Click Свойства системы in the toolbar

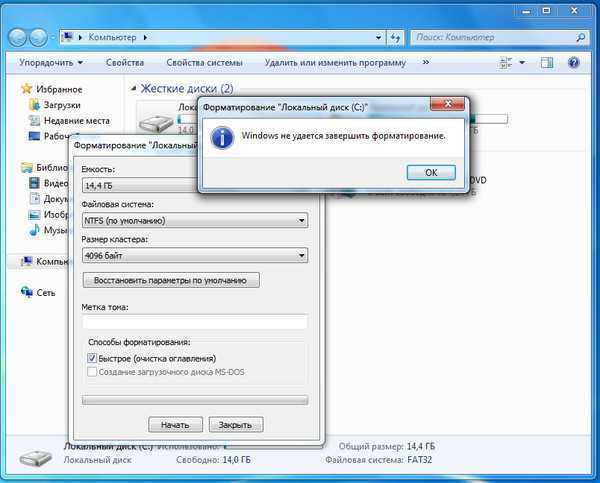pos(204,62)
